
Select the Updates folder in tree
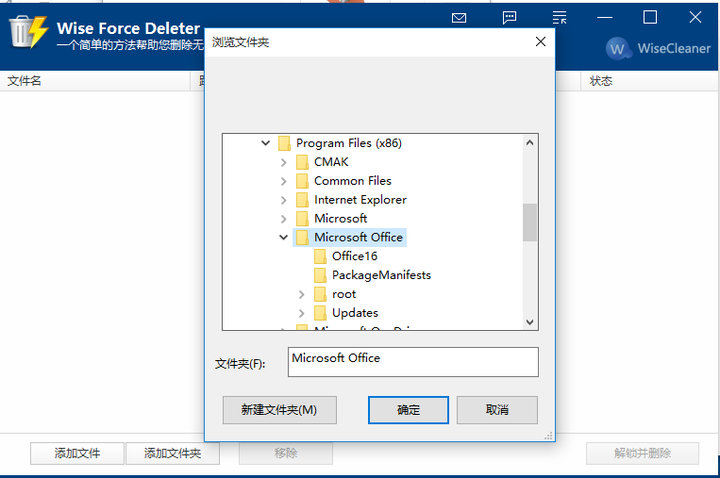tap(354, 313)
